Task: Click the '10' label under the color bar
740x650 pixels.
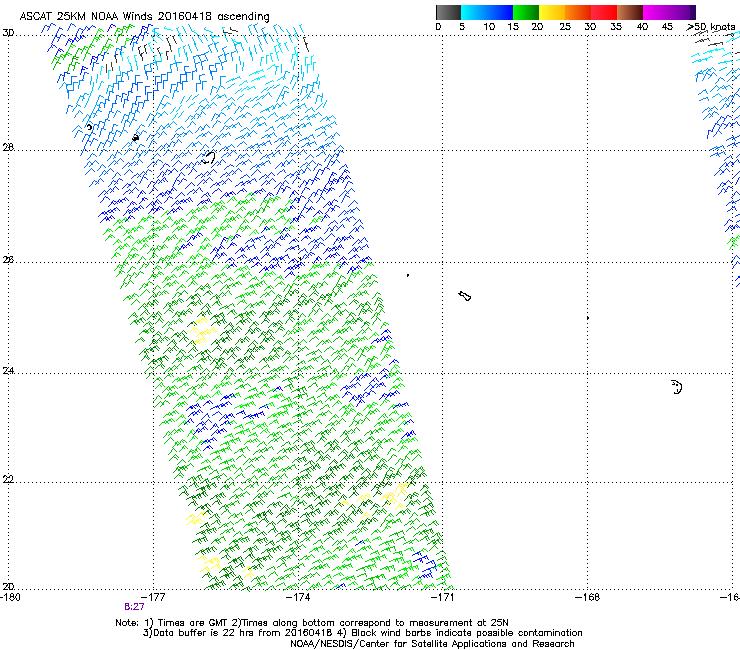Action: coord(489,27)
